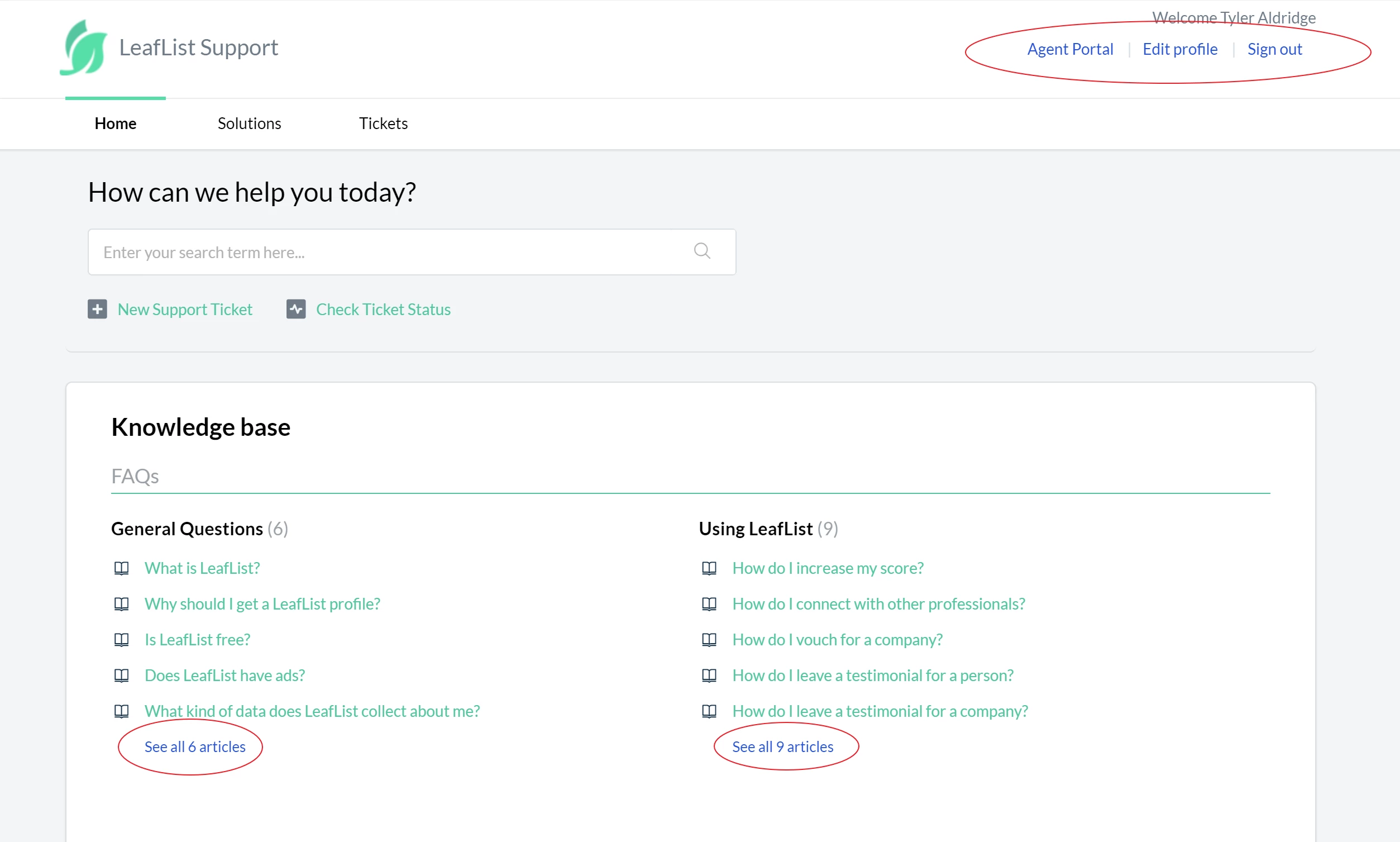Open Does LeafList have ads? article
Screen dimensions: 1400x842
(x=225, y=675)
